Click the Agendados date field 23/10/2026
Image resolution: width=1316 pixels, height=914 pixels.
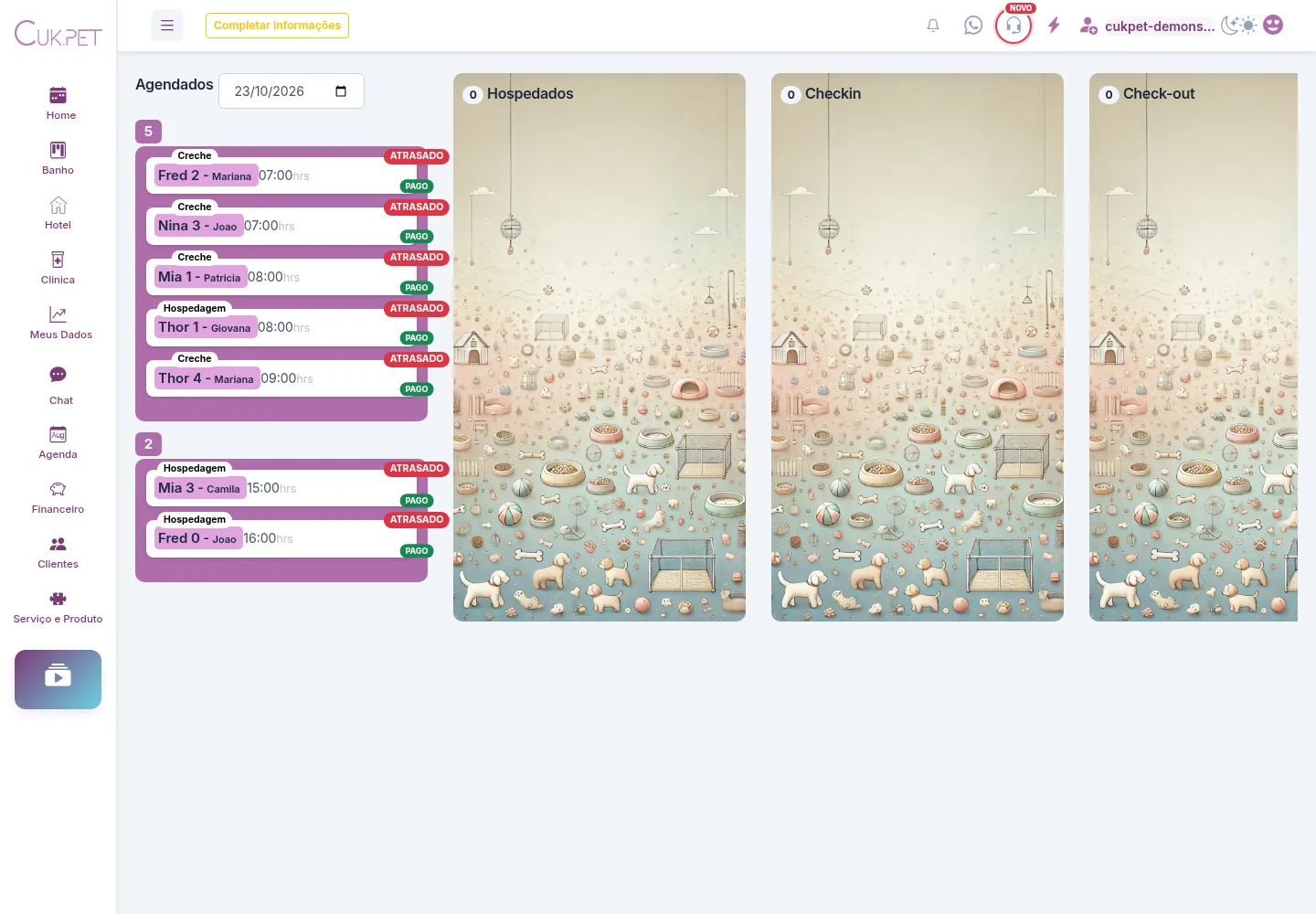tap(292, 91)
